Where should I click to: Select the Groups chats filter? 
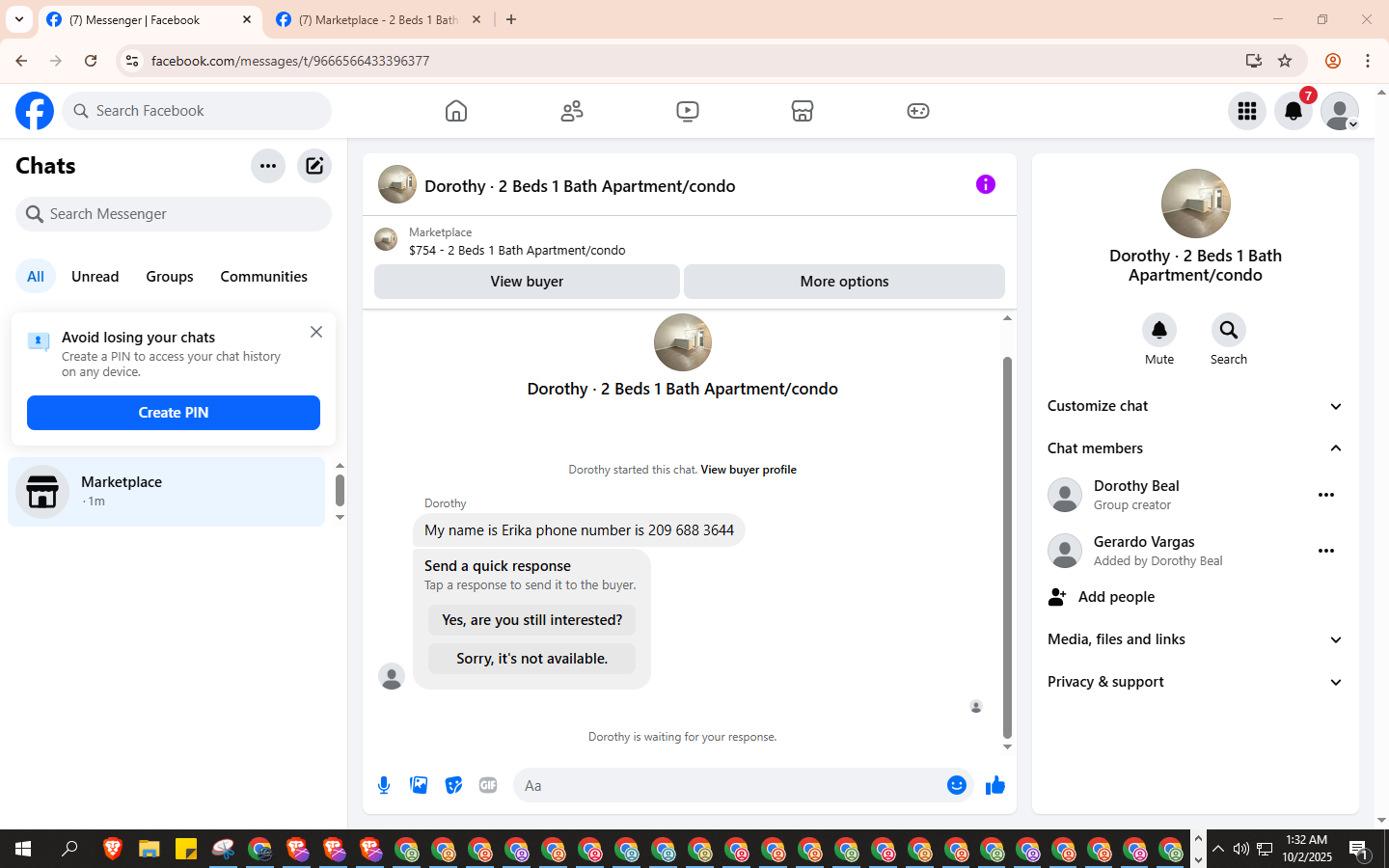pyautogui.click(x=170, y=277)
